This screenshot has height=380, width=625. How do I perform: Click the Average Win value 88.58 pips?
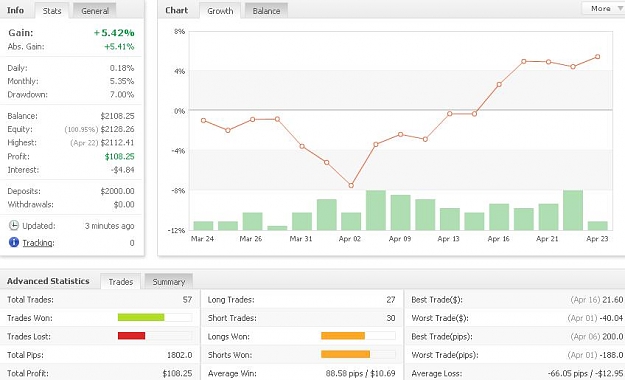344,373
